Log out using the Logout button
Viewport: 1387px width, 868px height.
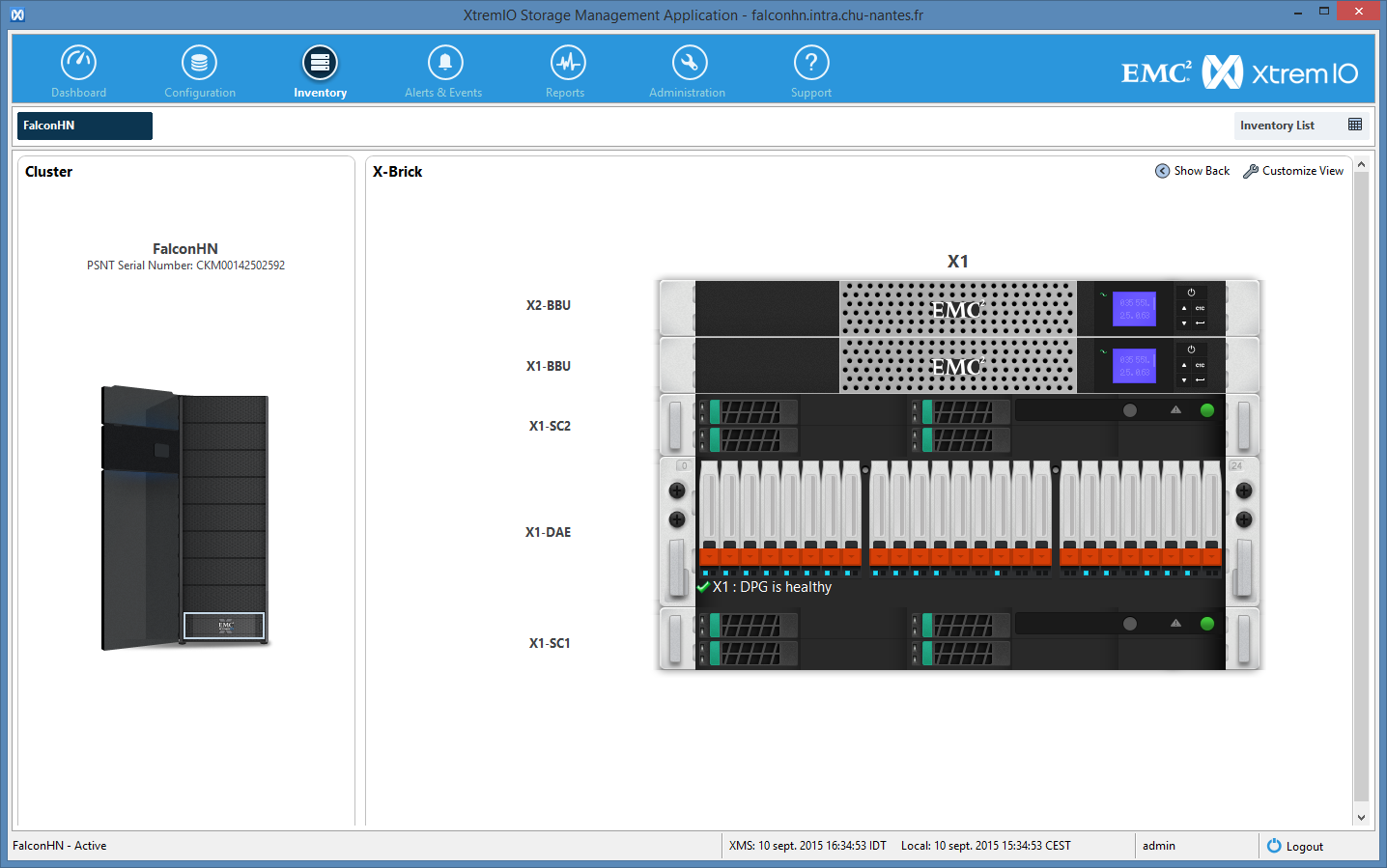pyautogui.click(x=1294, y=846)
